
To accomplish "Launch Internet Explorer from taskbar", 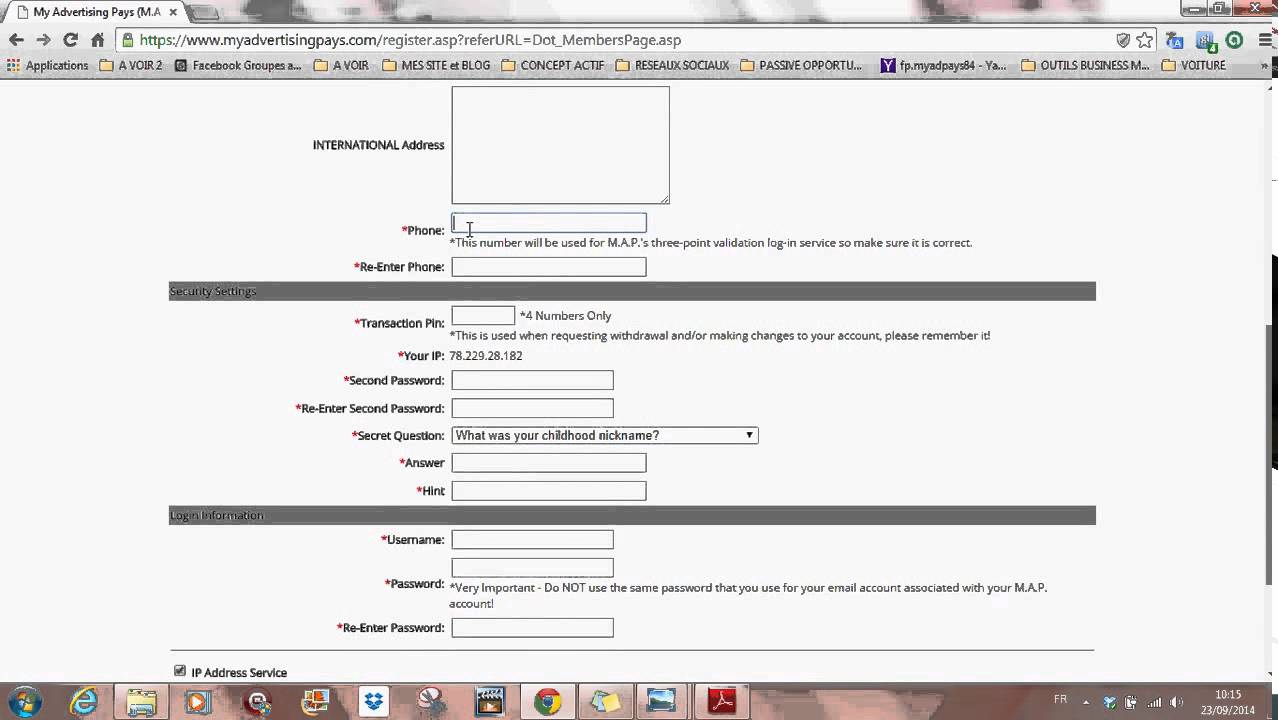I will 83,701.
